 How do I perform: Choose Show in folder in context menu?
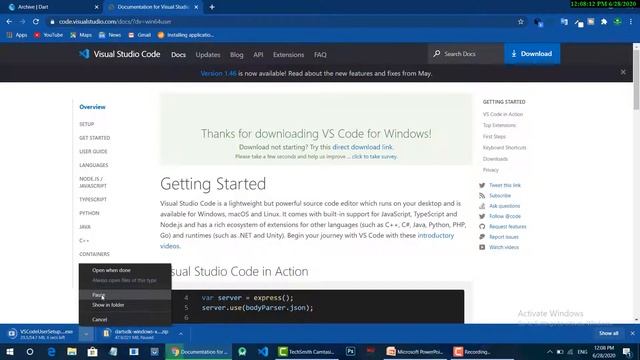coord(125,305)
